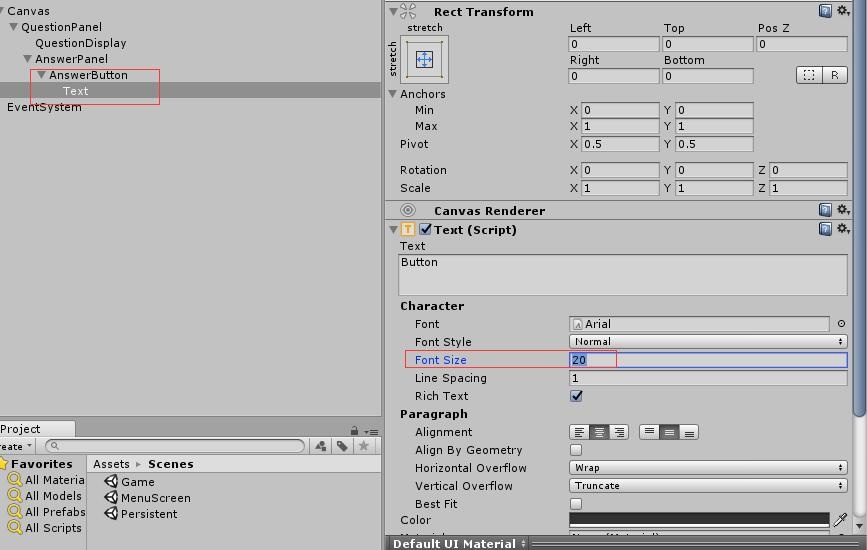Align text vertically top
867x550 pixels.
point(649,432)
